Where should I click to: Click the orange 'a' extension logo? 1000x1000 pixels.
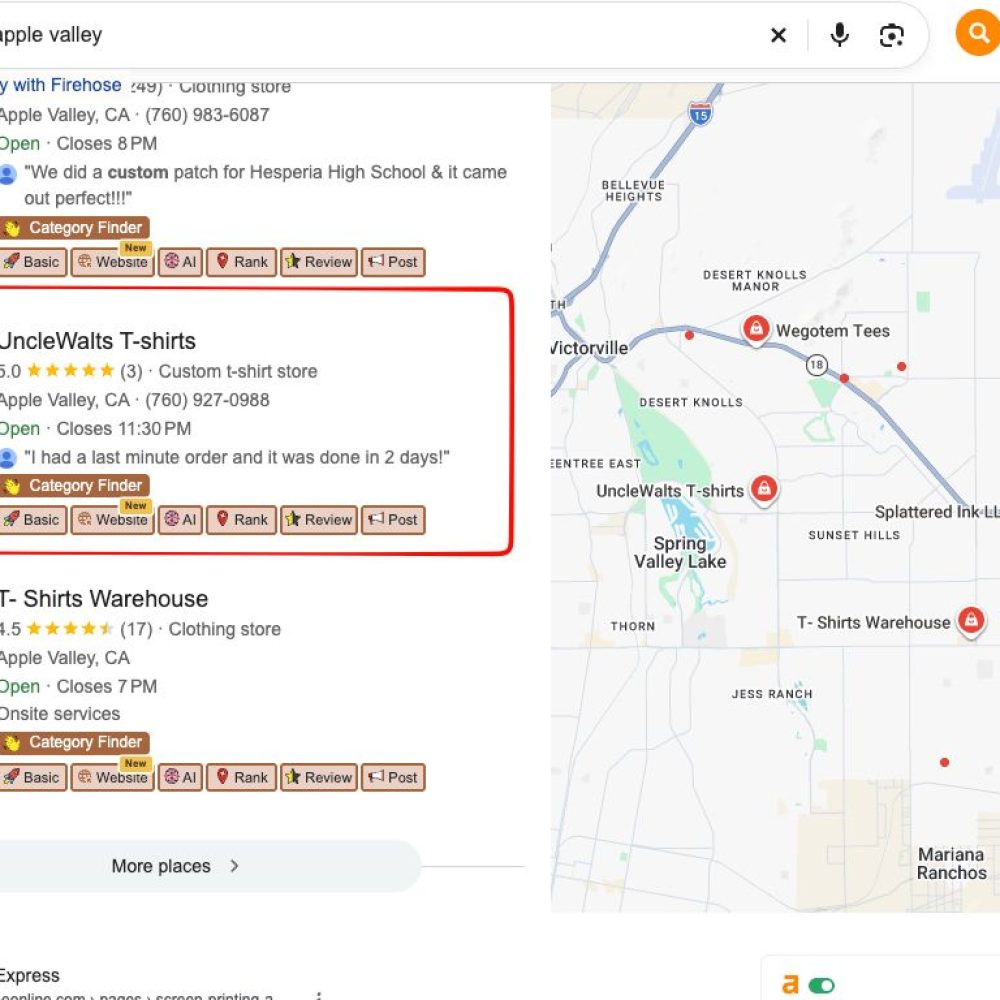(x=790, y=985)
